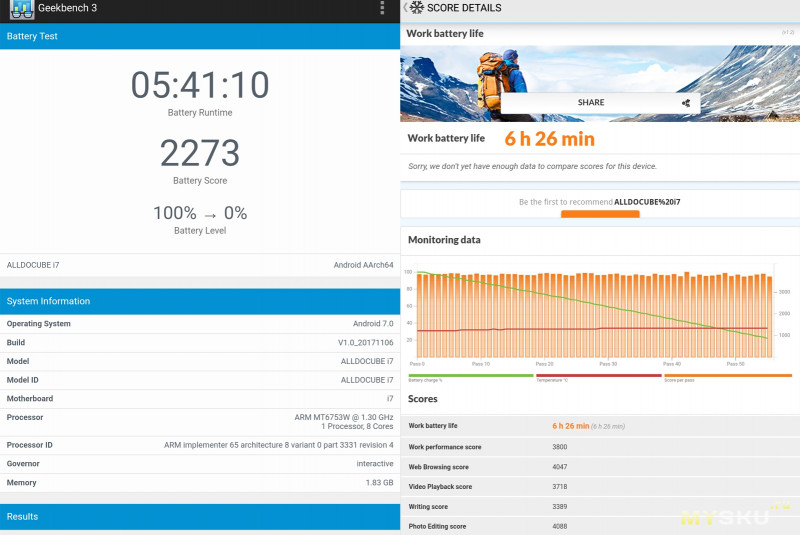Click the orange recommend button
Viewport: 800px width, 535px height.
[x=600, y=214]
